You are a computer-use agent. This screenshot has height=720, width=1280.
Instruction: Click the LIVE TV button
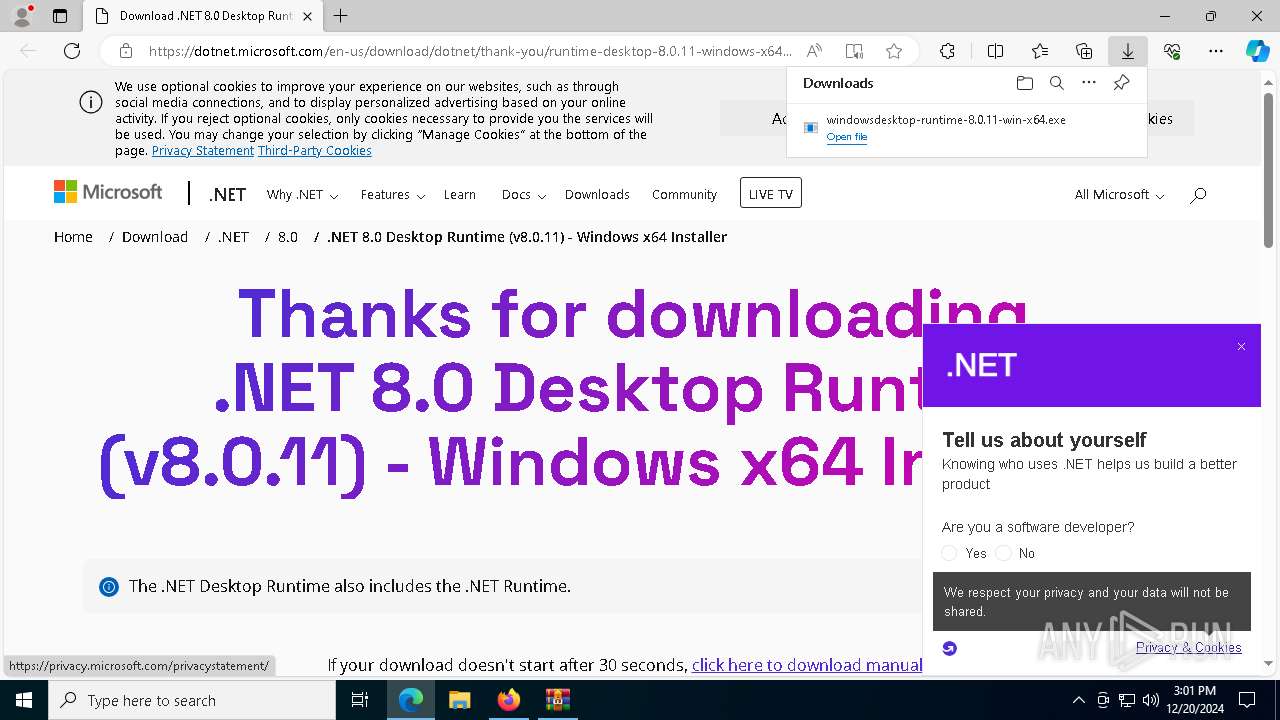click(771, 193)
